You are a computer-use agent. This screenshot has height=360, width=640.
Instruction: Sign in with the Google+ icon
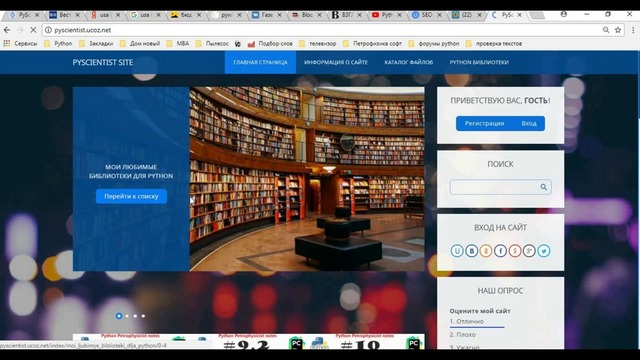[x=529, y=251]
